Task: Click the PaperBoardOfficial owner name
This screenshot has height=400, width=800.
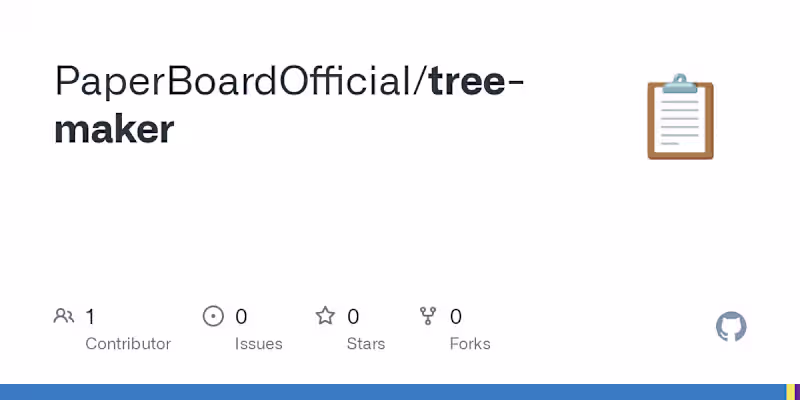Action: (x=237, y=82)
